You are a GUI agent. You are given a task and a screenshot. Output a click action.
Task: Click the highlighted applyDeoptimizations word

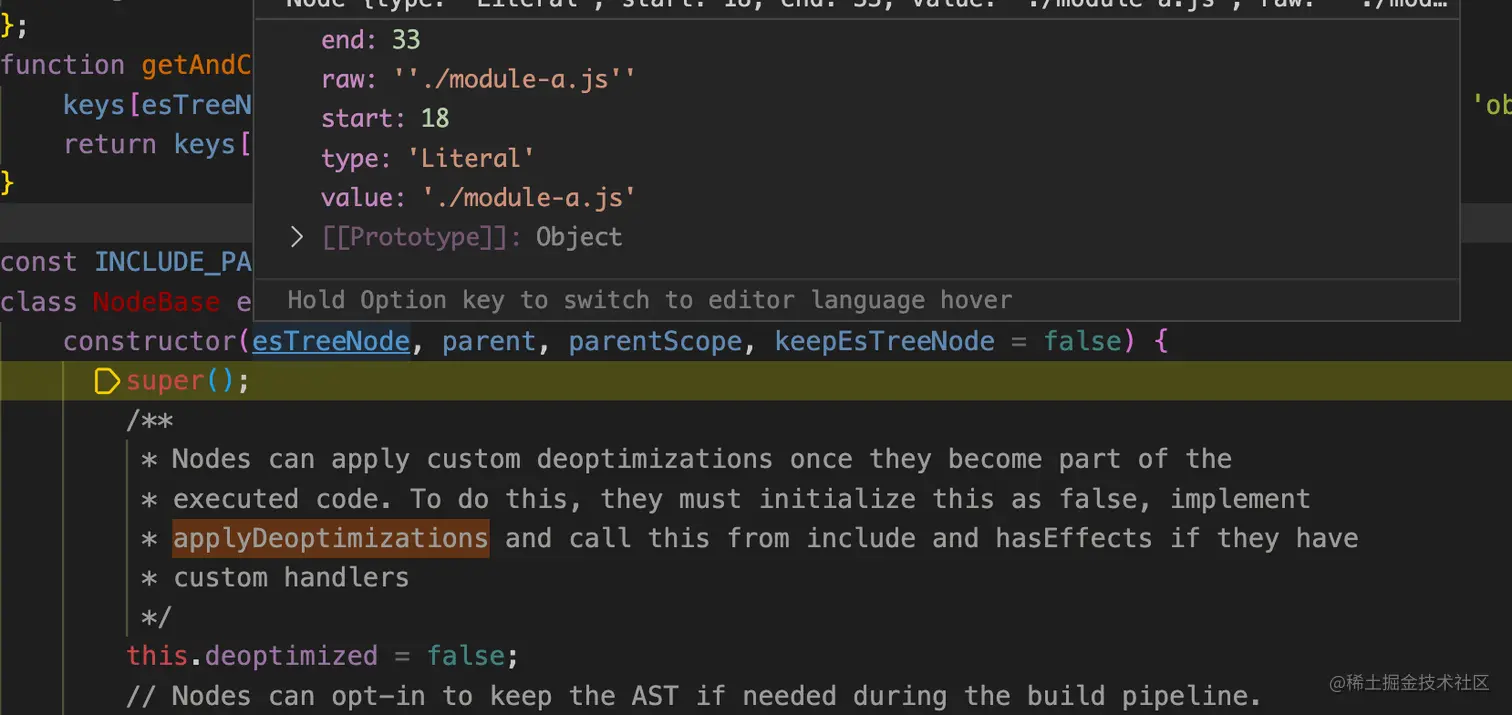click(331, 538)
